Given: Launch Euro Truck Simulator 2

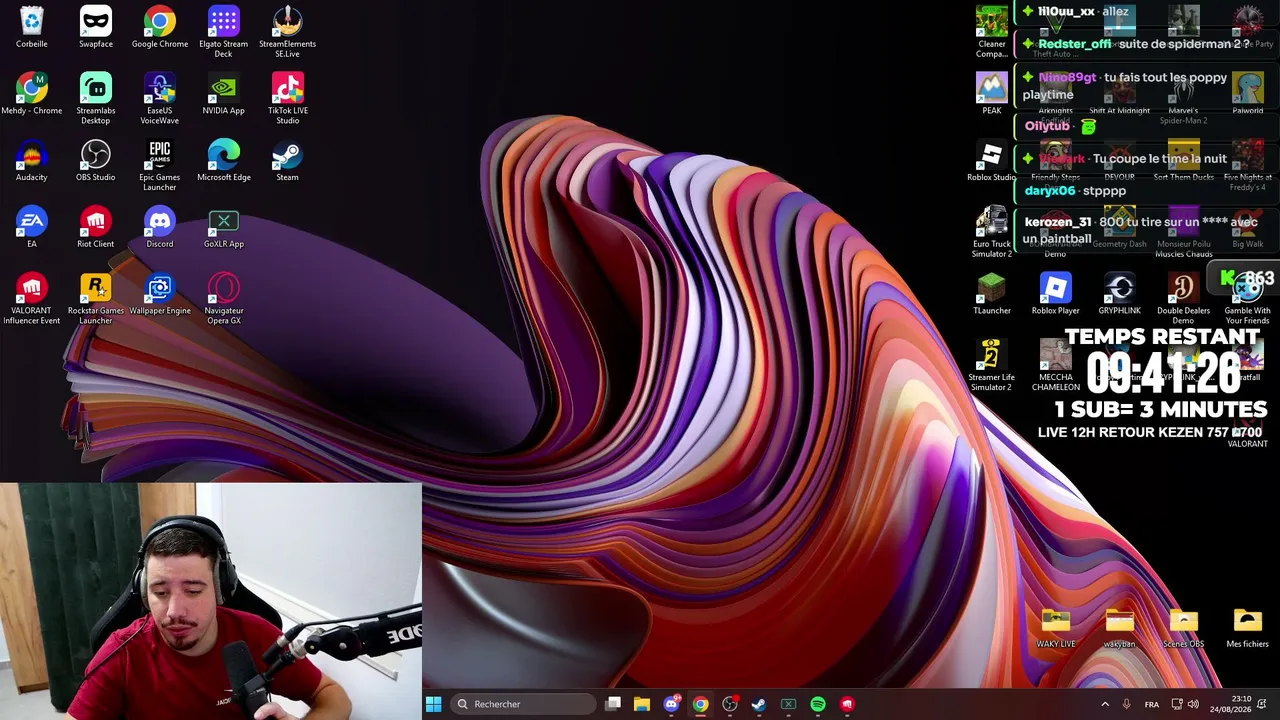Looking at the screenshot, I should pos(992,232).
